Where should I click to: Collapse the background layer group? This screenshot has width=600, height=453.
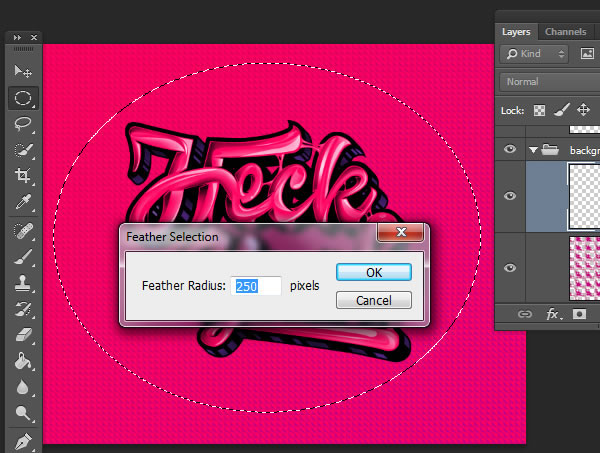point(533,150)
